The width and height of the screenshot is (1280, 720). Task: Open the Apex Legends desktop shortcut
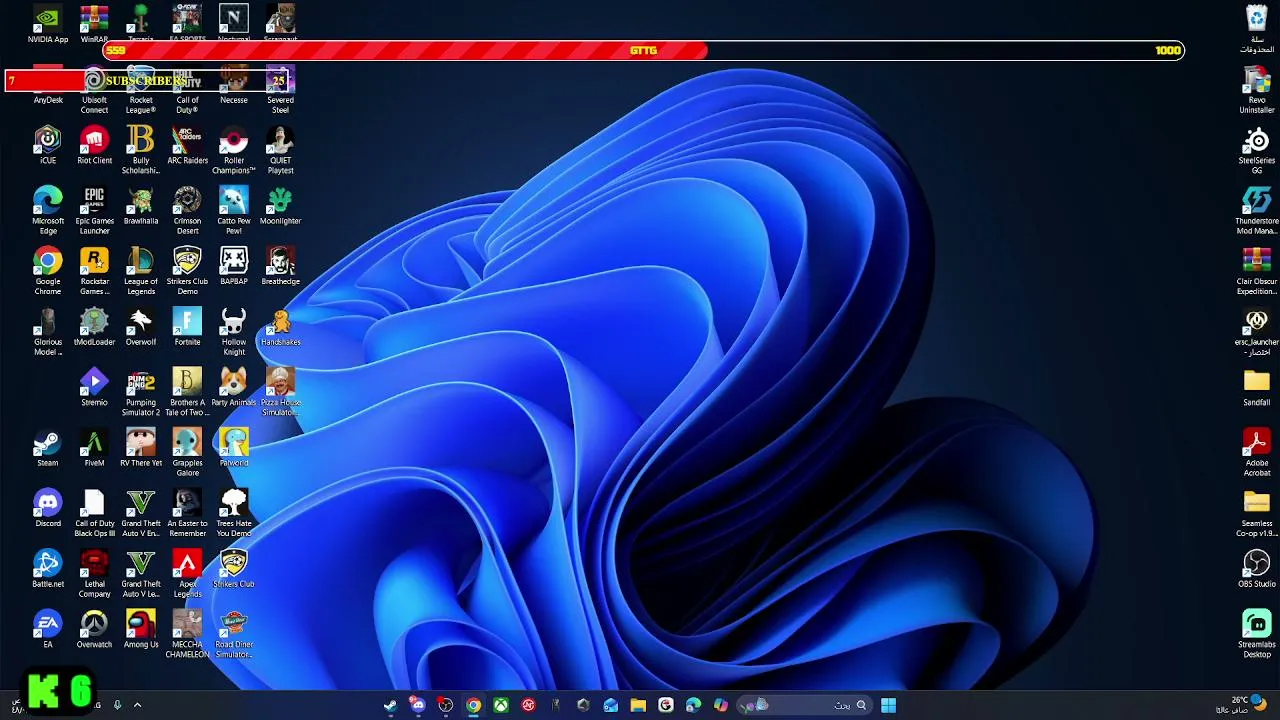187,574
